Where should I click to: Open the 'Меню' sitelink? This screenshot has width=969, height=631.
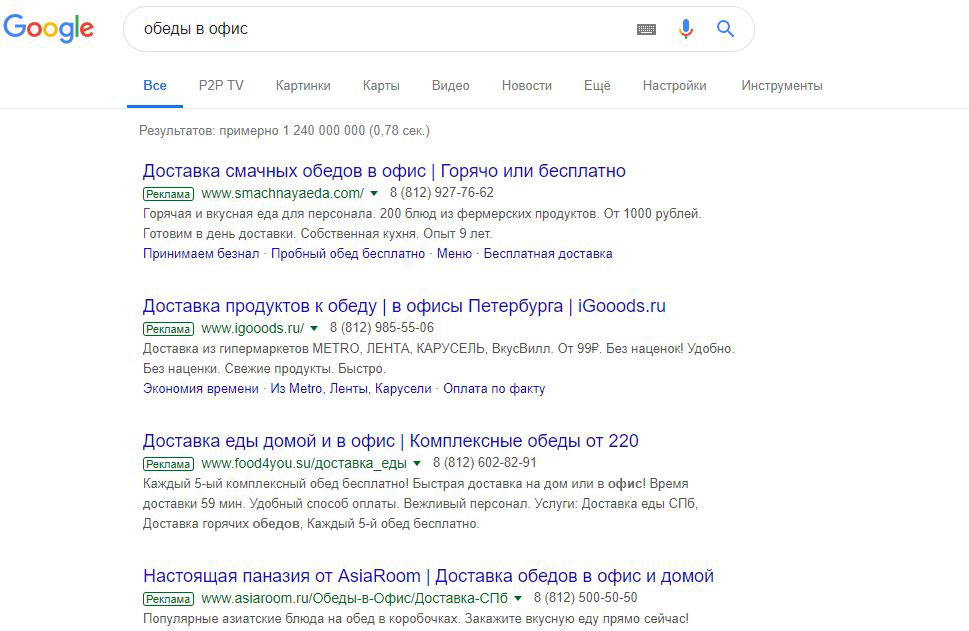(x=454, y=253)
